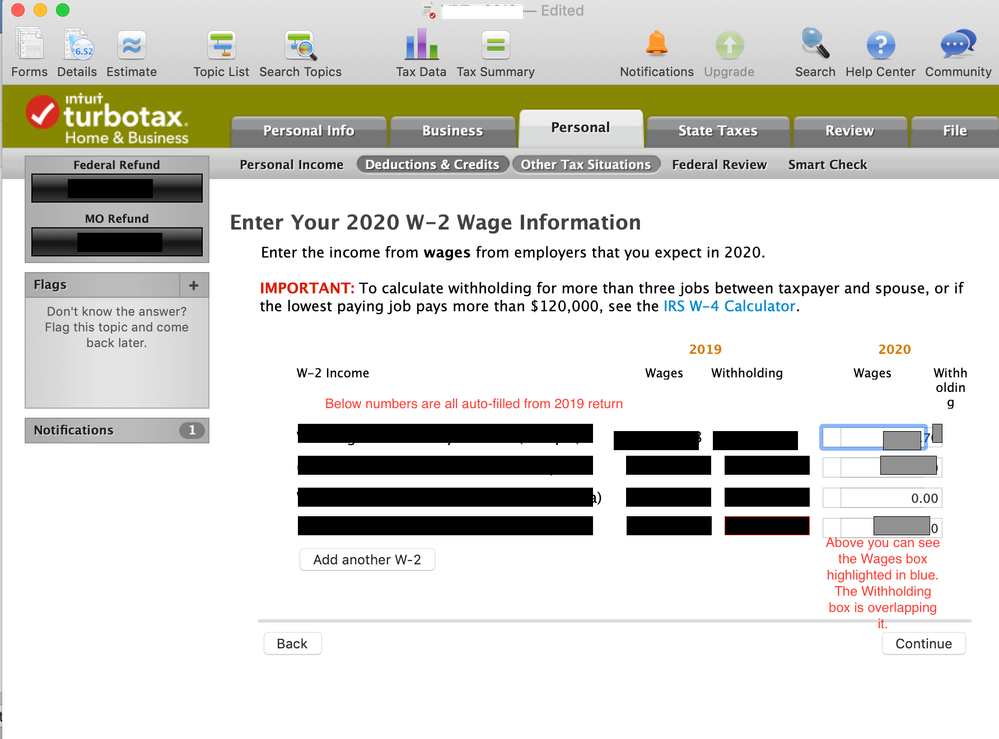Open the Forms view icon
This screenshot has width=999, height=739.
tap(29, 46)
